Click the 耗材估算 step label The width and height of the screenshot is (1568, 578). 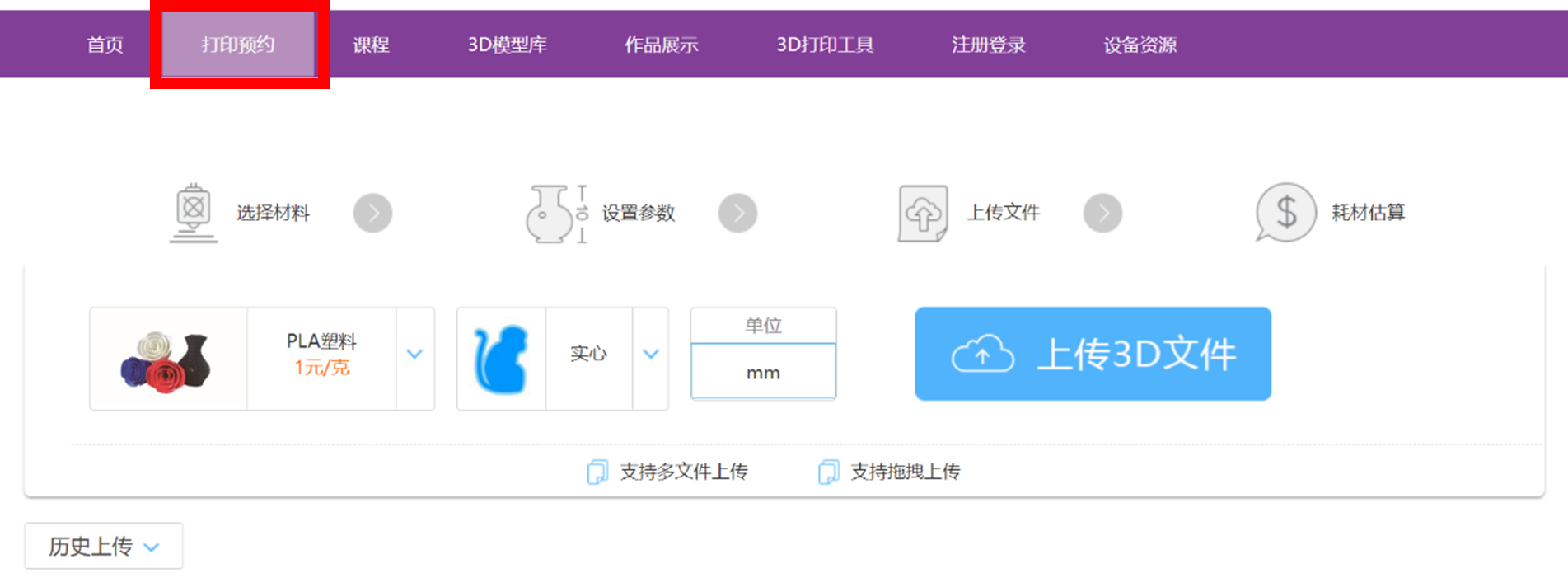[1368, 213]
